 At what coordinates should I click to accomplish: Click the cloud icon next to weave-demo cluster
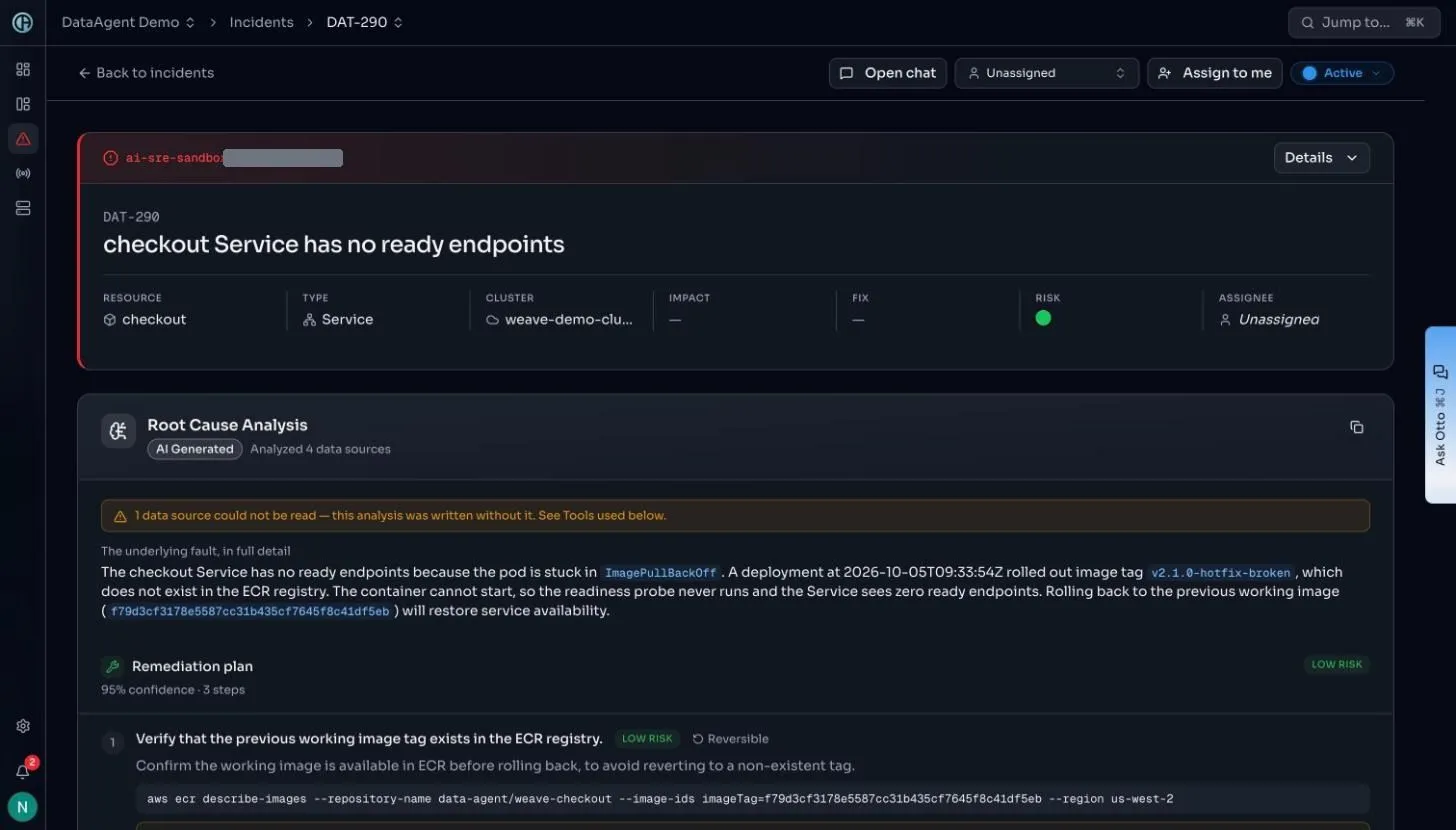(492, 320)
